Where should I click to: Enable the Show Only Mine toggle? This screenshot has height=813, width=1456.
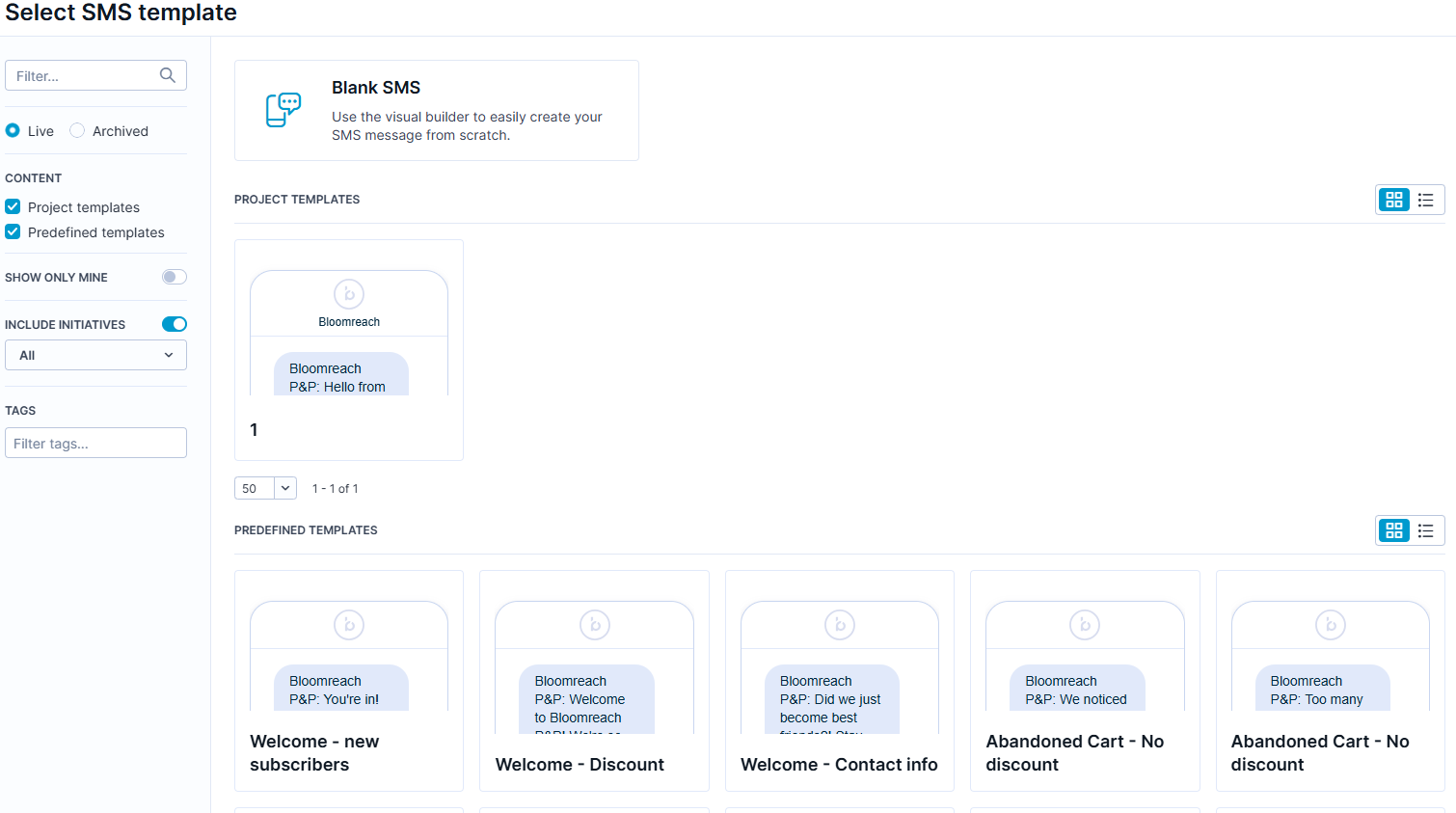175,277
